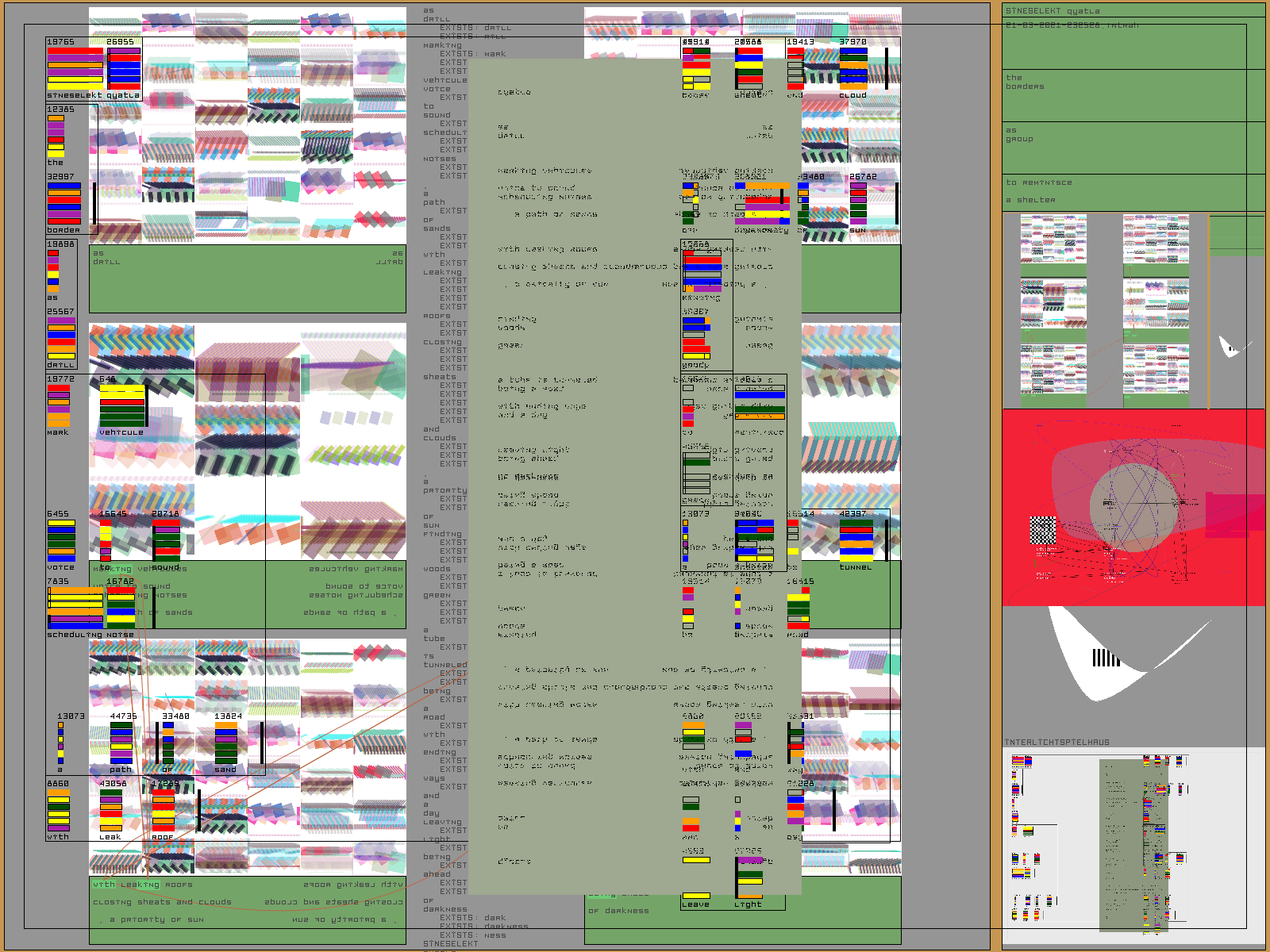
Task: Select the small white crescent shape at the right edge
Action: click(x=1231, y=347)
